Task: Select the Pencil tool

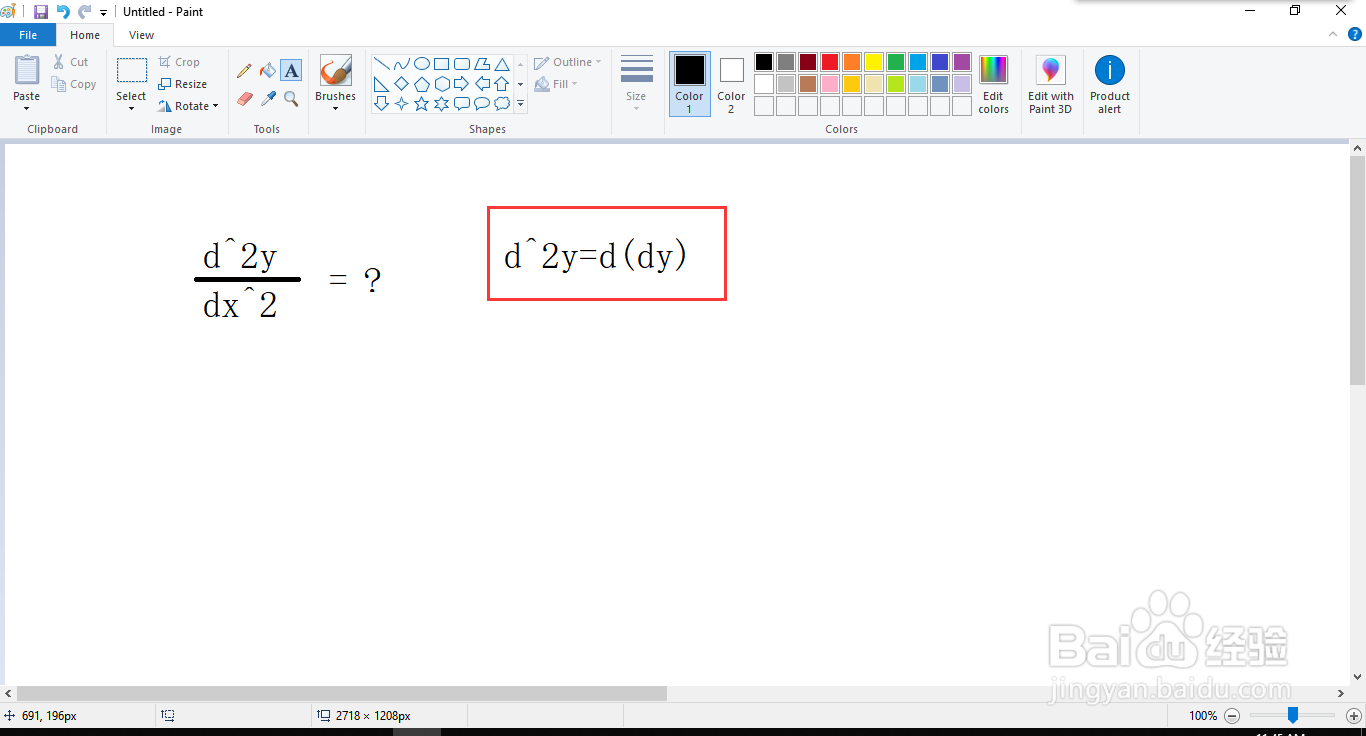Action: pyautogui.click(x=244, y=70)
